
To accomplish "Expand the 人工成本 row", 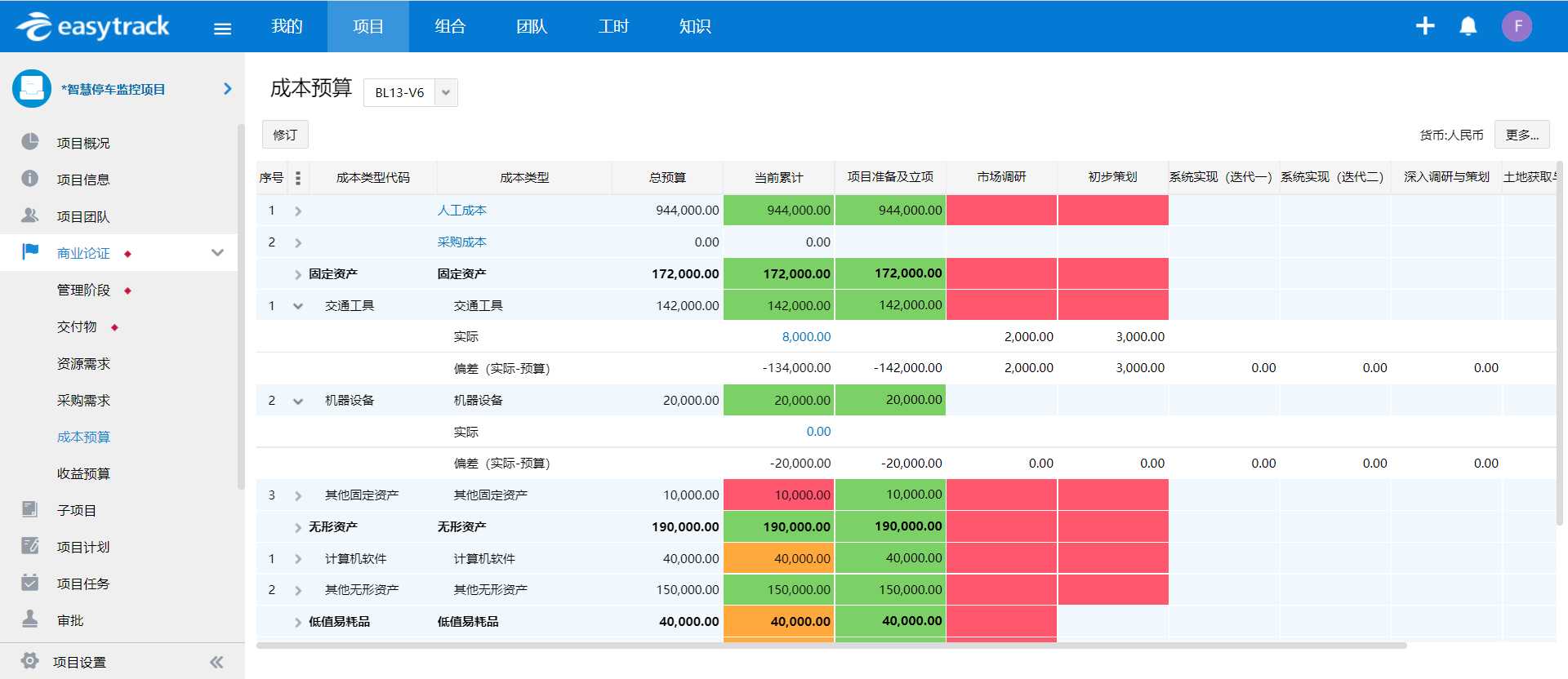I will [x=298, y=211].
